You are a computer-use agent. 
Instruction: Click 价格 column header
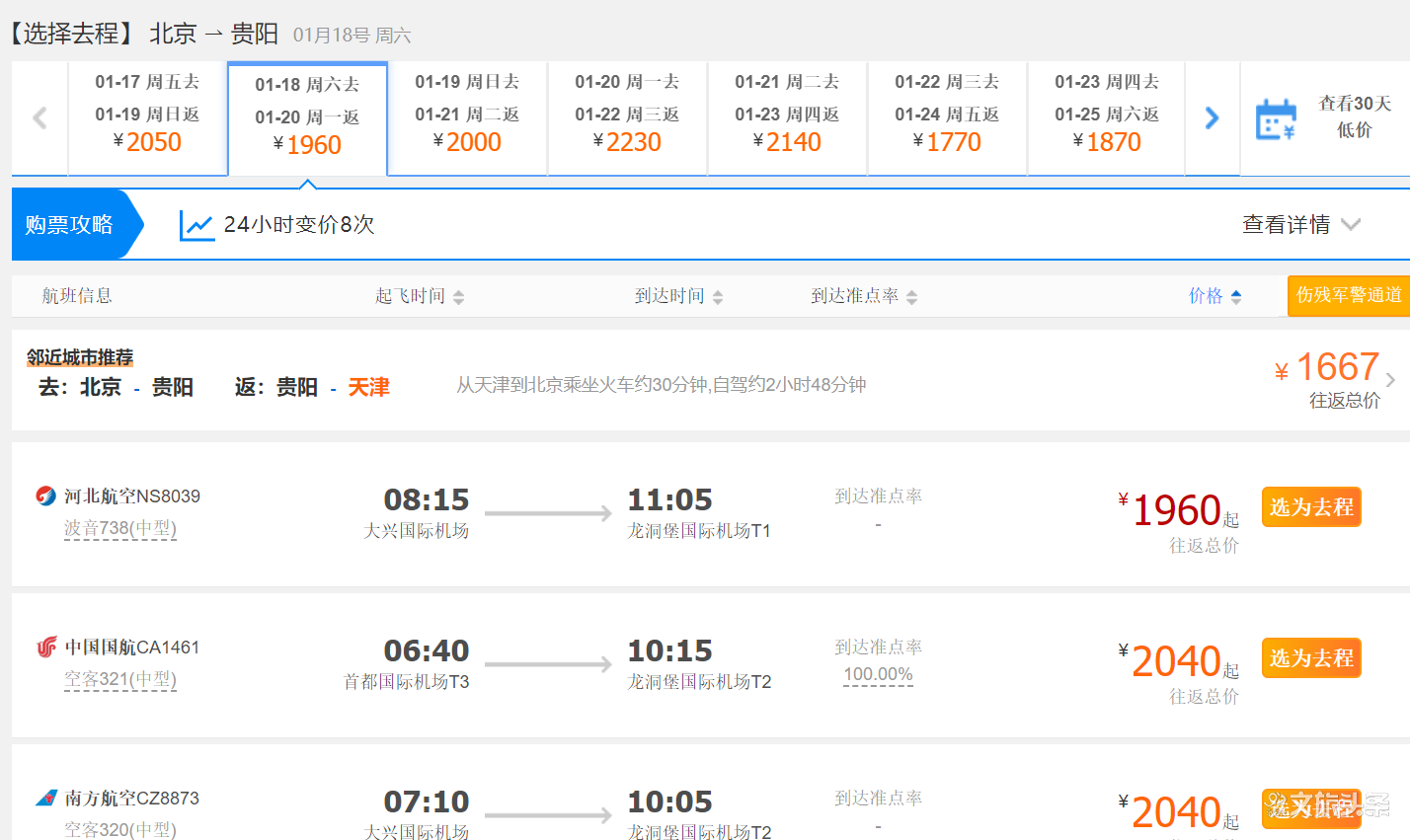(1206, 296)
